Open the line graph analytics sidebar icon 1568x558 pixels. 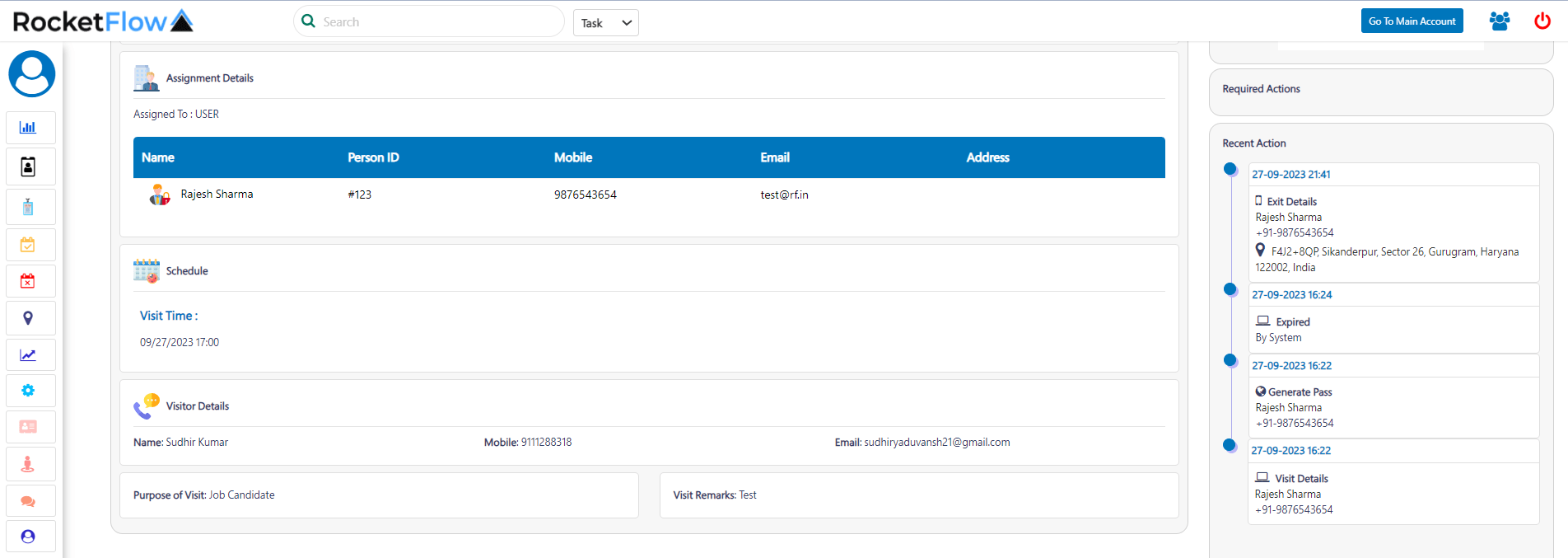coord(28,355)
